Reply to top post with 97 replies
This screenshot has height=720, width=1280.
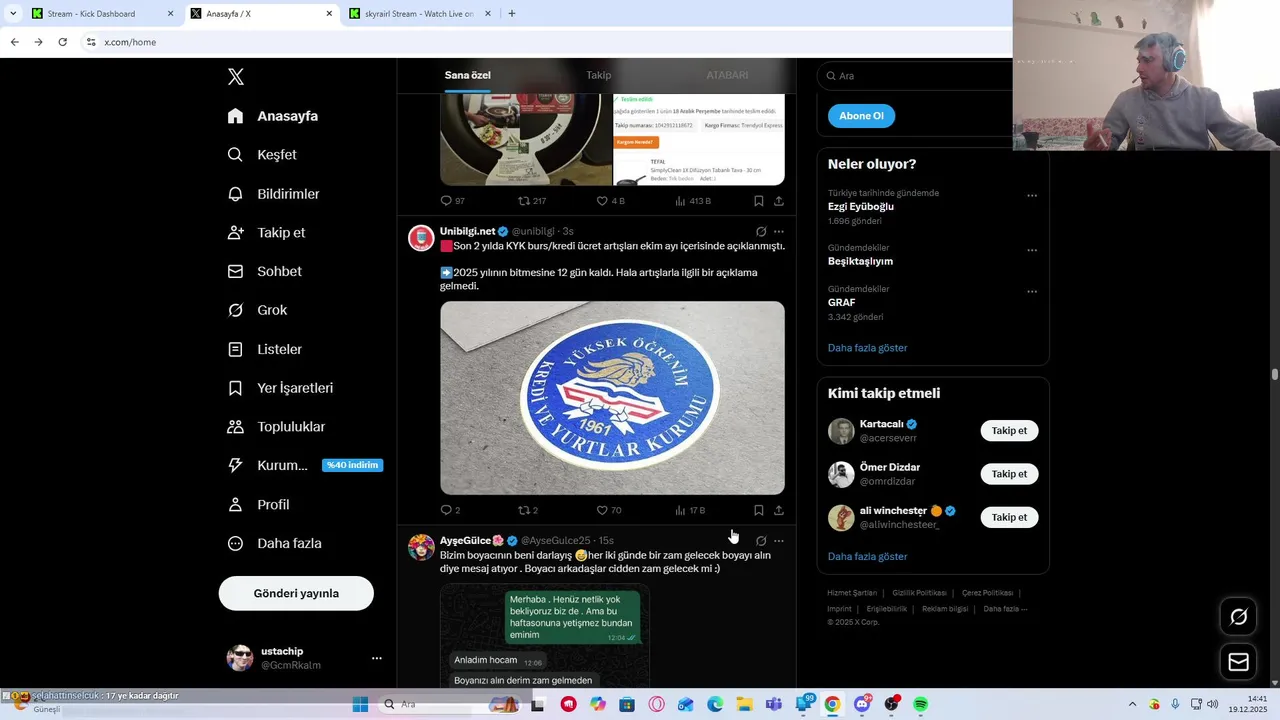(453, 201)
